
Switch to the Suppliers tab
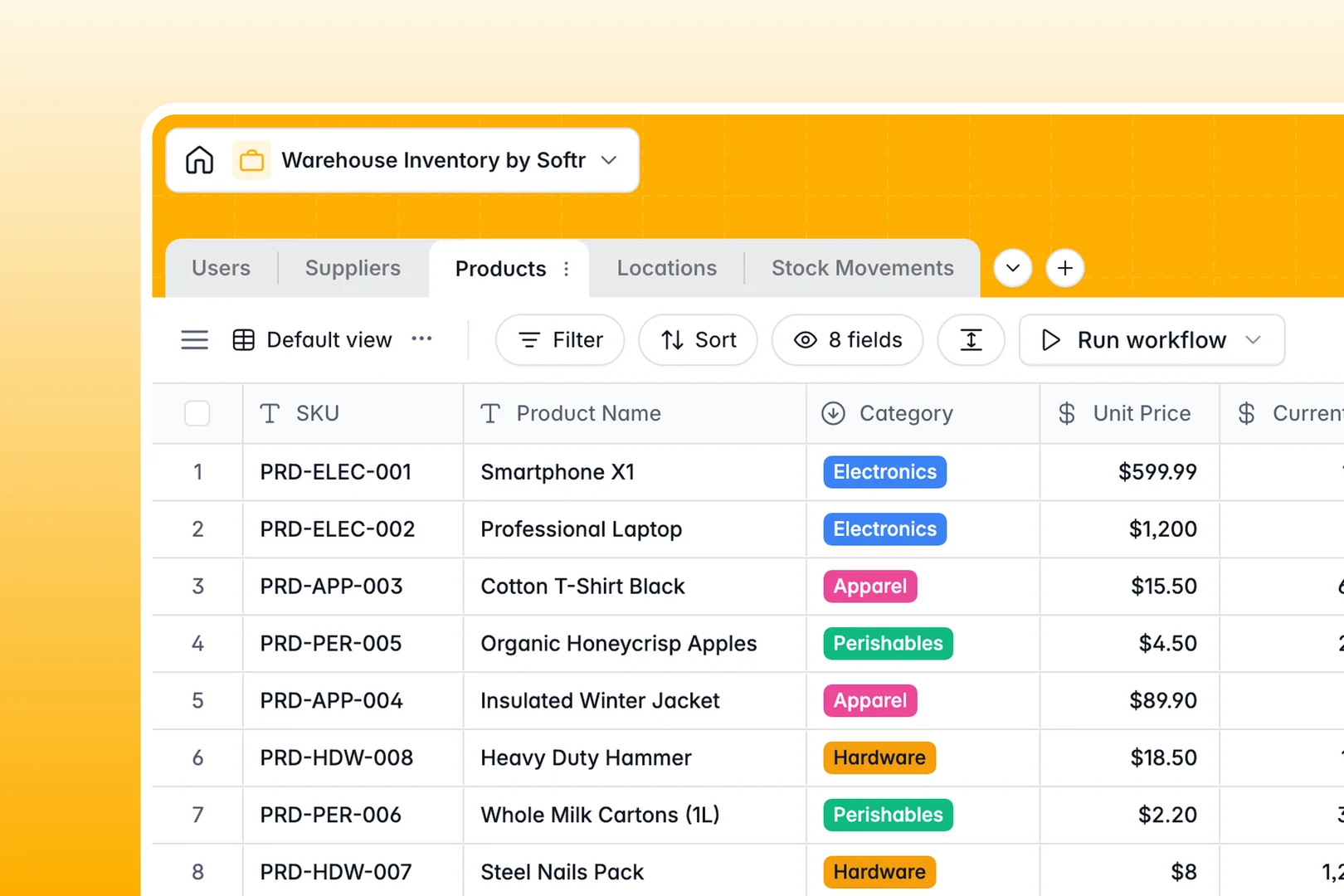click(x=353, y=268)
